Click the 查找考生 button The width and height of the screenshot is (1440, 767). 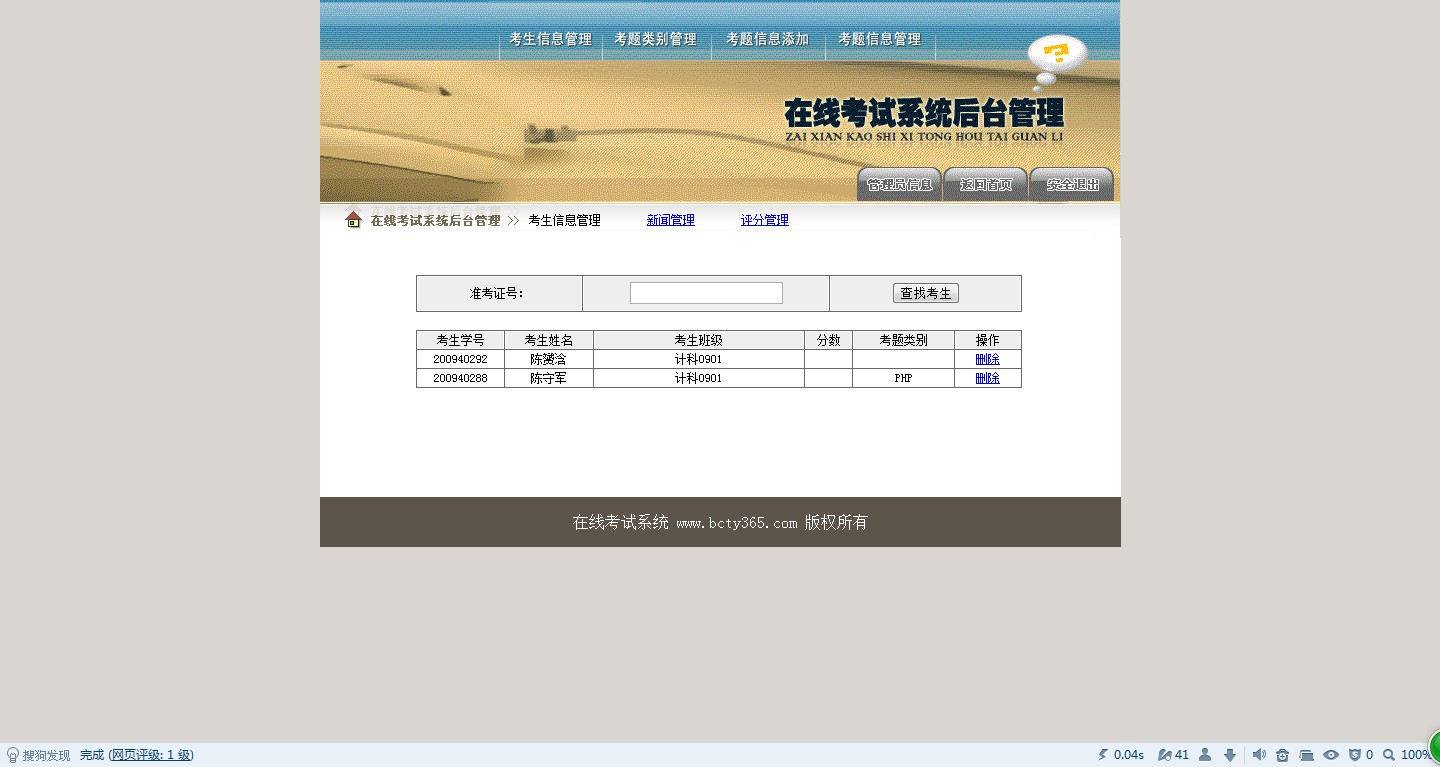pyautogui.click(x=925, y=293)
